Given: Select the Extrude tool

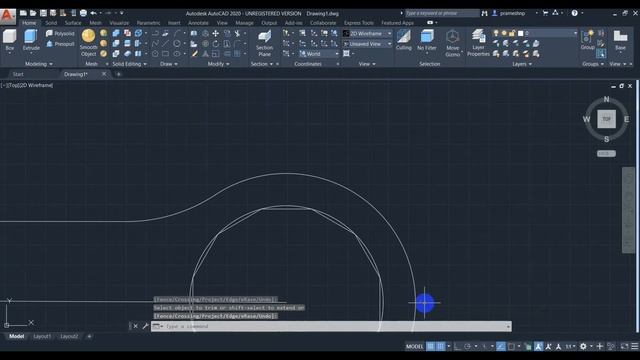Looking at the screenshot, I should 31,40.
